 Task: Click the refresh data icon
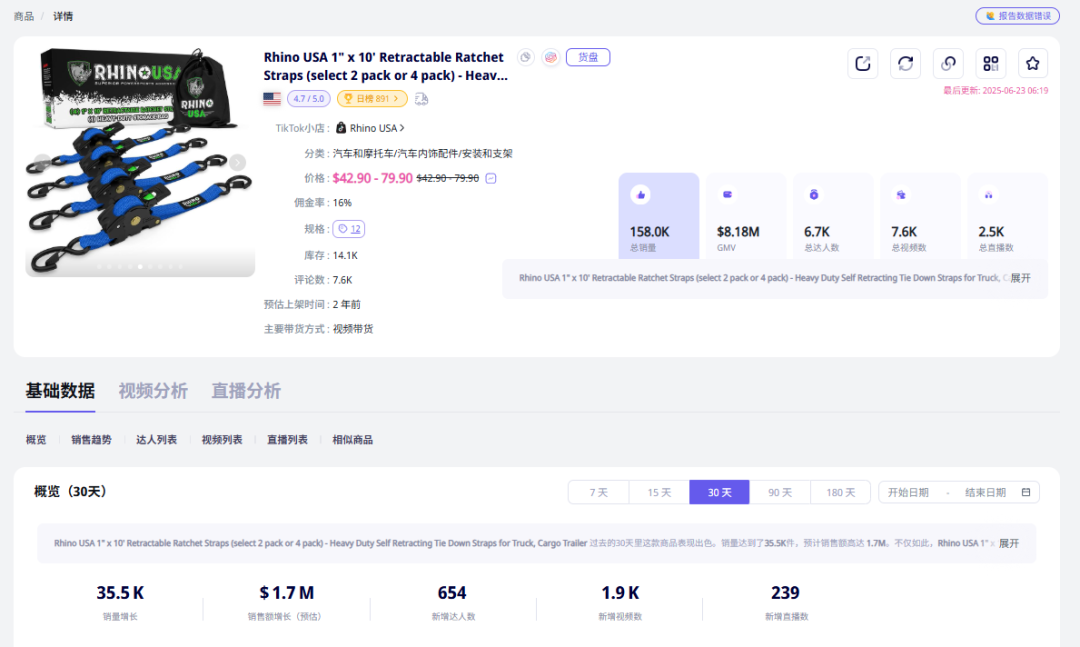(905, 63)
